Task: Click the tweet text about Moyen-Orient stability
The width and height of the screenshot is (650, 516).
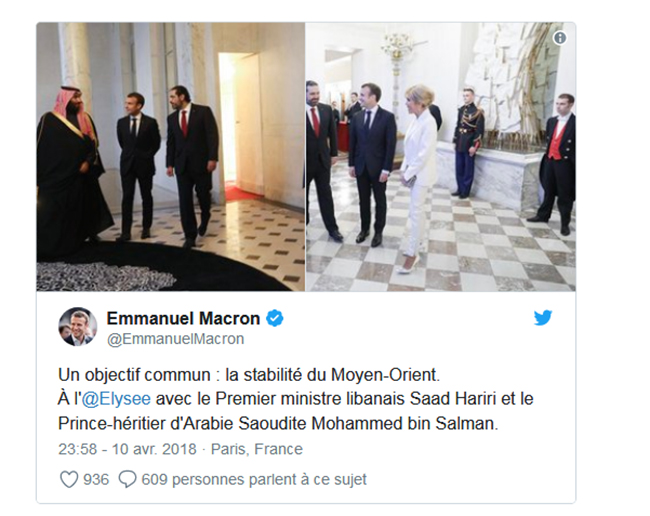Action: [x=249, y=375]
